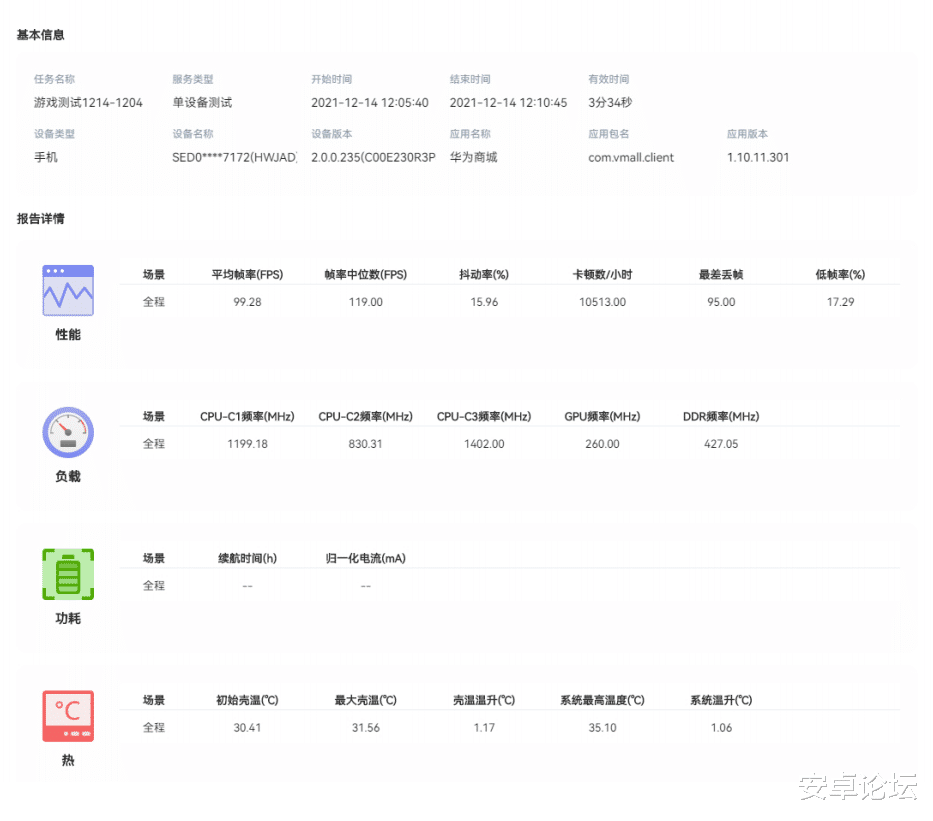Click jitter rate value 15.96

(x=484, y=302)
